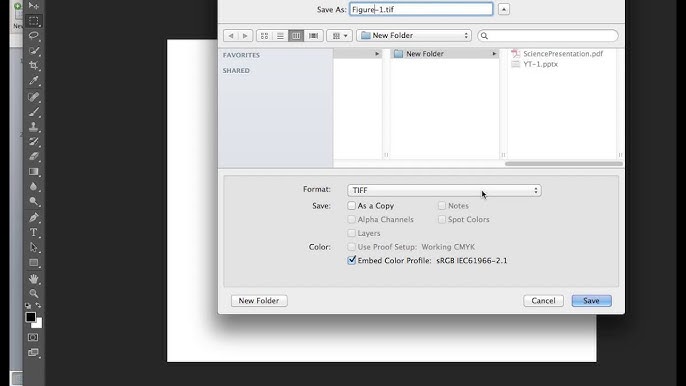686x386 pixels.
Task: Select the Lasso tool
Action: [x=34, y=35]
